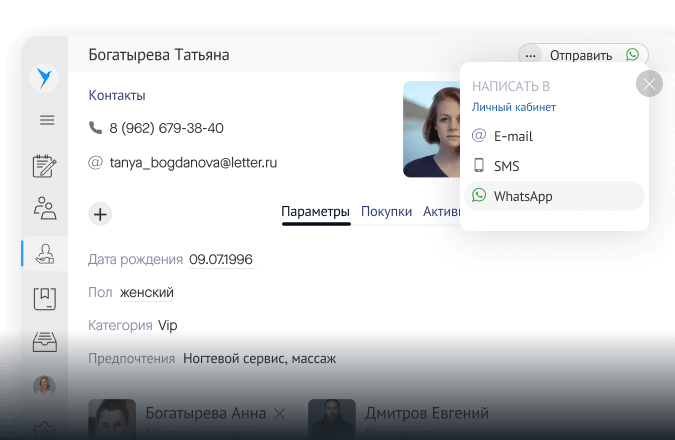Switch to the Покупки tab
Image resolution: width=675 pixels, height=440 pixels.
click(386, 211)
